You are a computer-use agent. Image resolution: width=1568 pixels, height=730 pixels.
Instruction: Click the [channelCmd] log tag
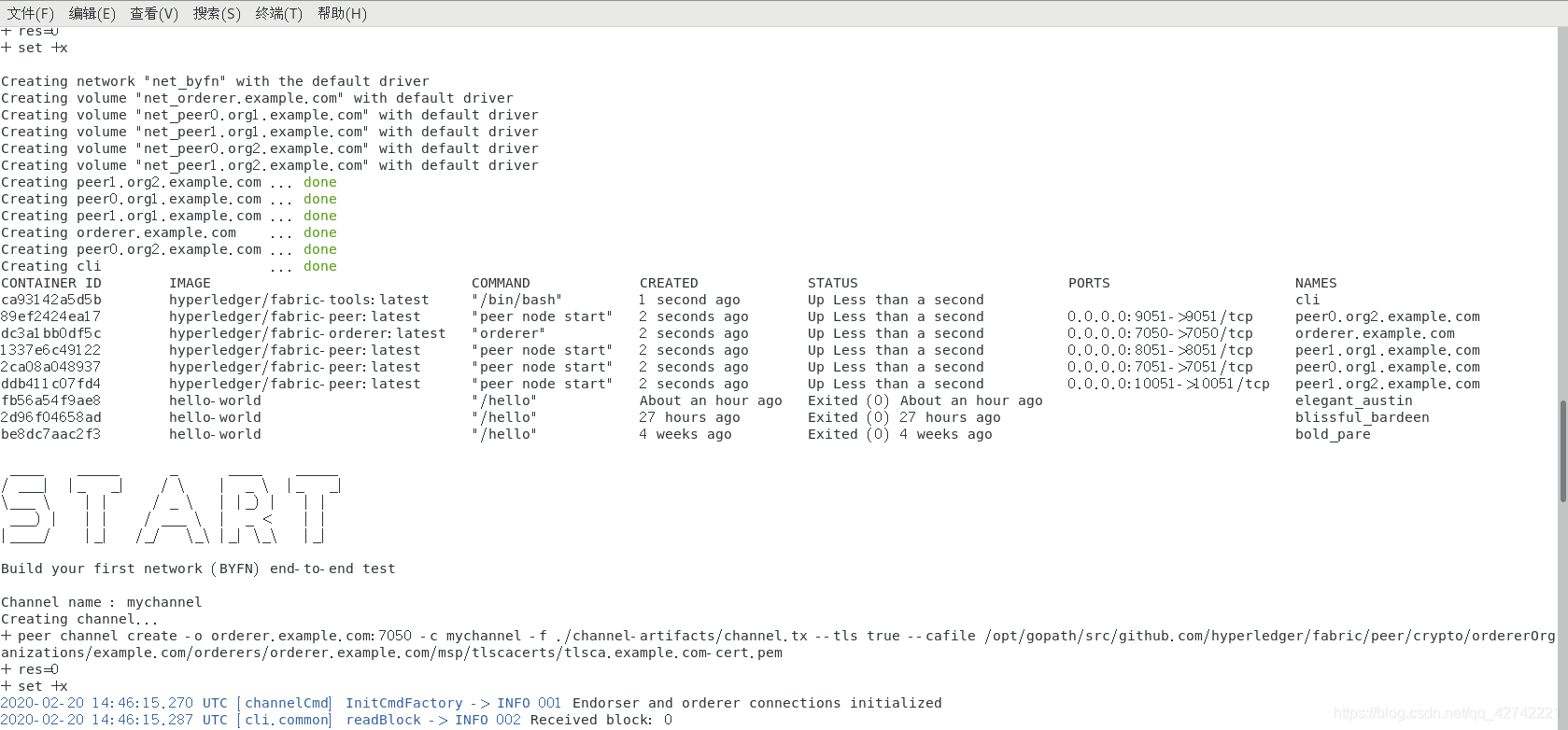(283, 703)
